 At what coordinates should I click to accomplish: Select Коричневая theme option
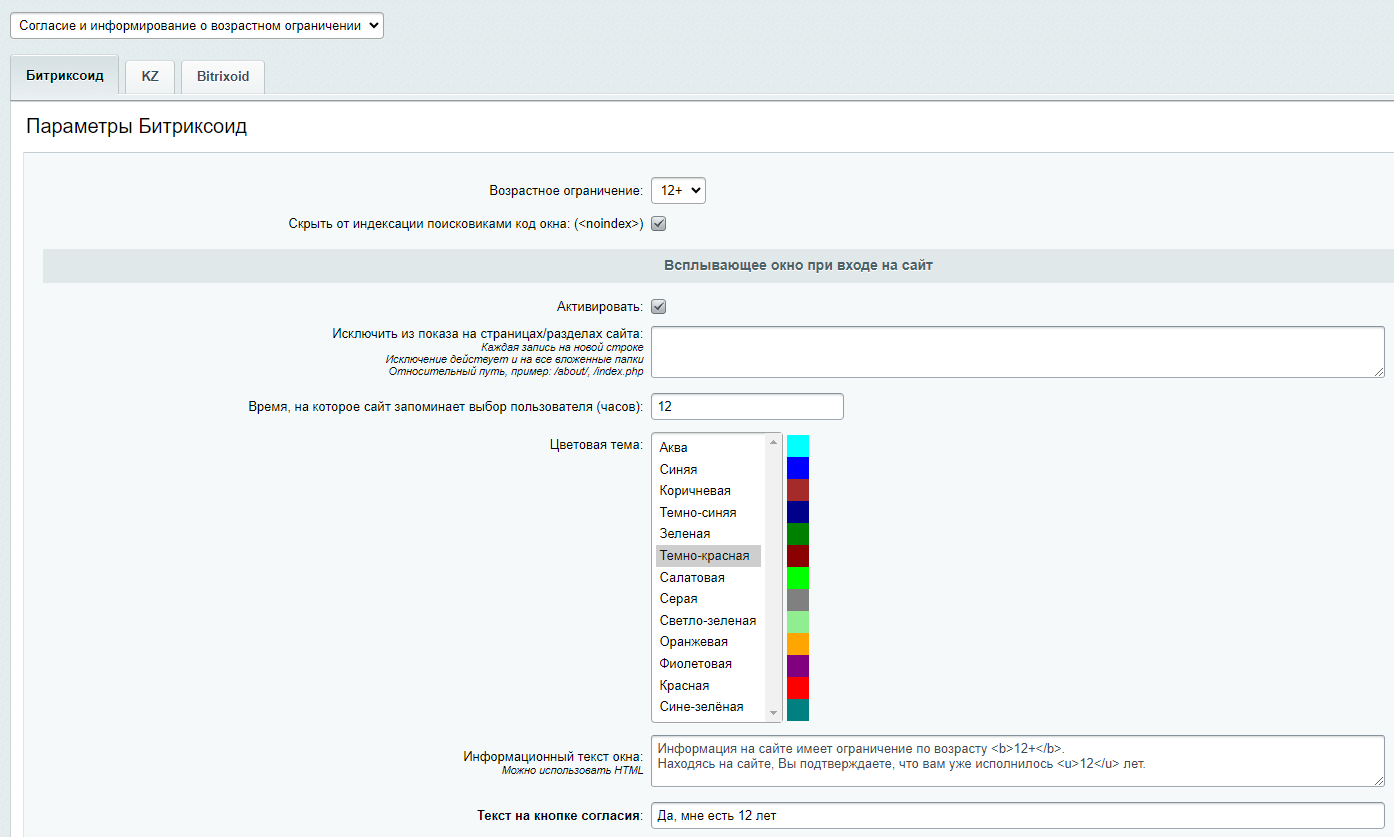point(708,490)
